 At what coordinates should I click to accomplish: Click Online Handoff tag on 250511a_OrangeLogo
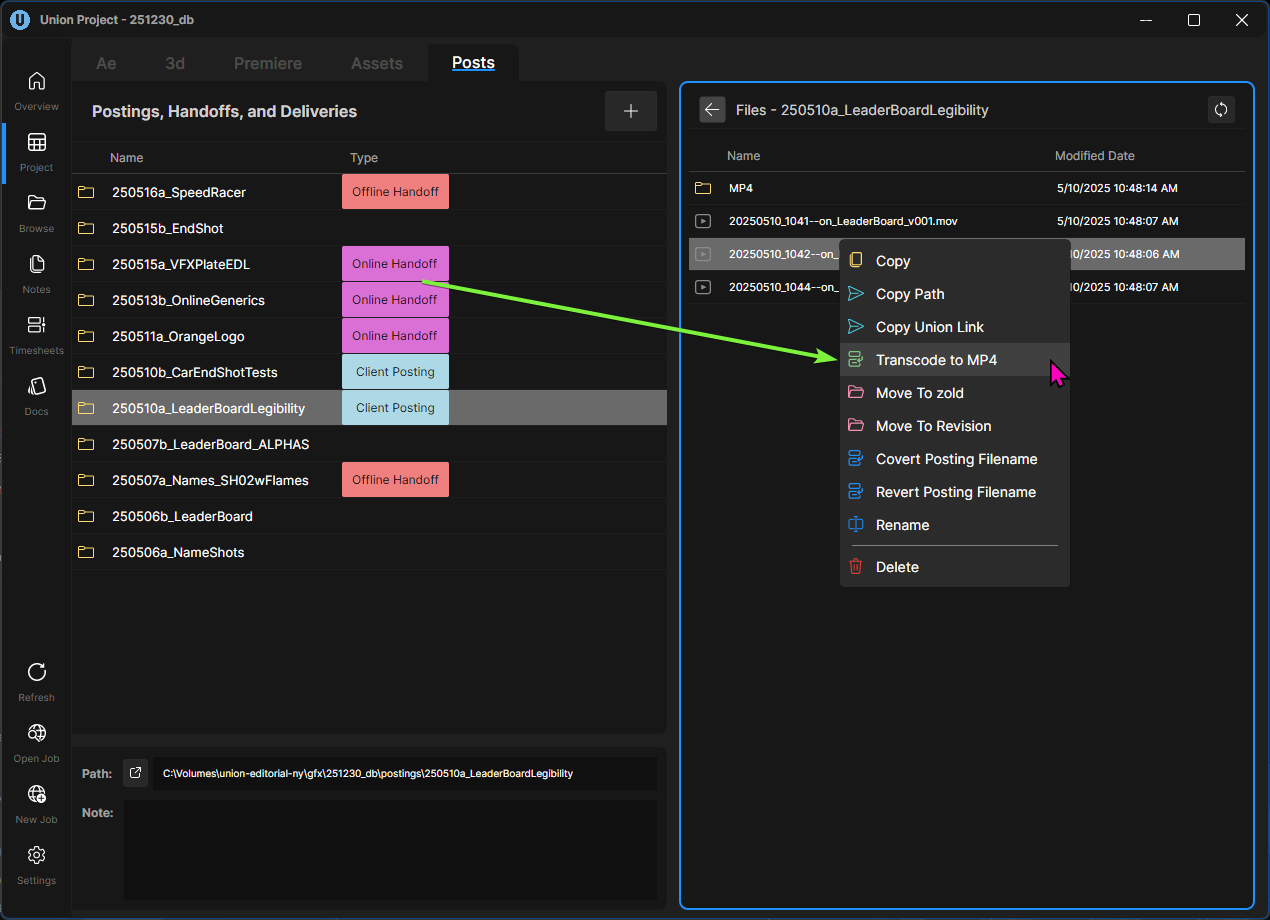(x=395, y=336)
